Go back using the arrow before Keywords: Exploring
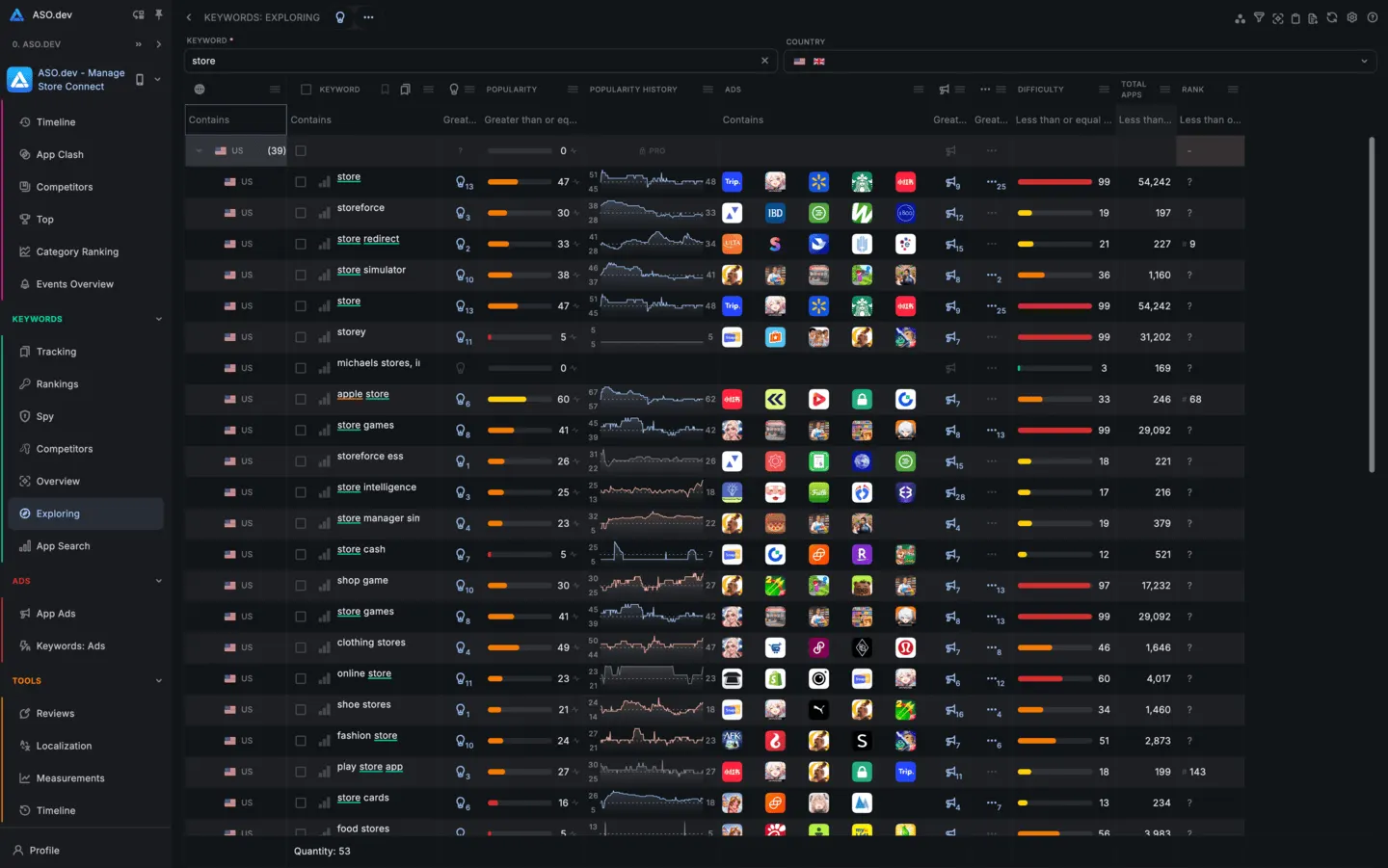The image size is (1388, 868). coord(189,17)
